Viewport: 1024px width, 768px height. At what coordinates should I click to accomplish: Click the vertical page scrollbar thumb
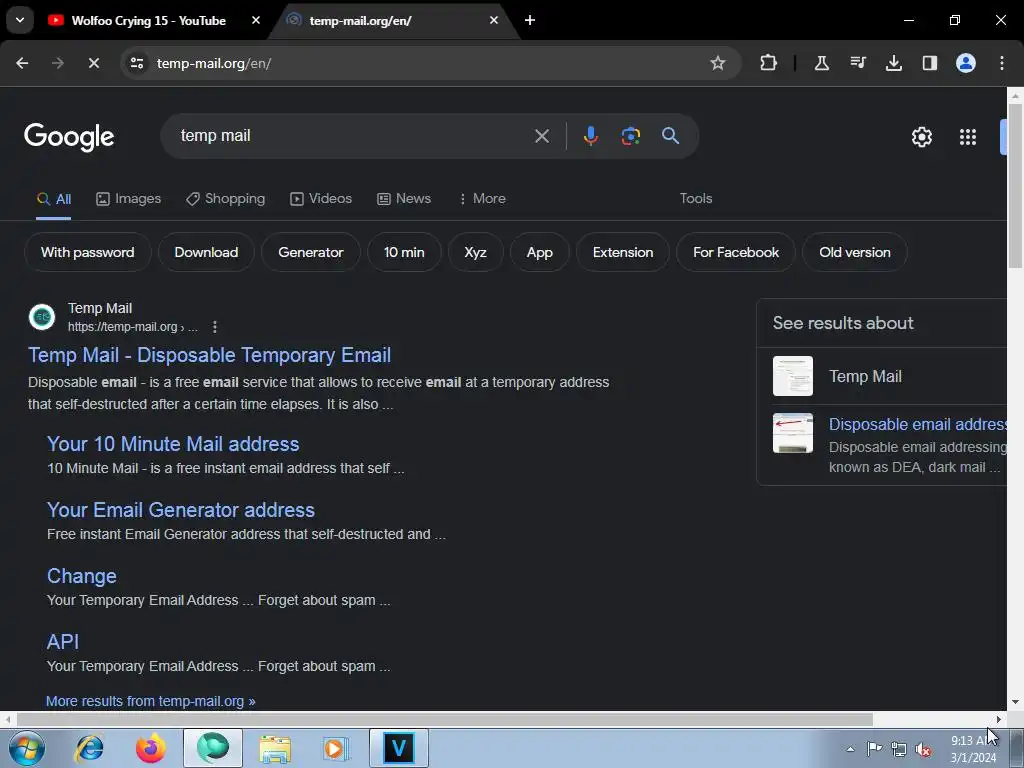tap(1016, 185)
